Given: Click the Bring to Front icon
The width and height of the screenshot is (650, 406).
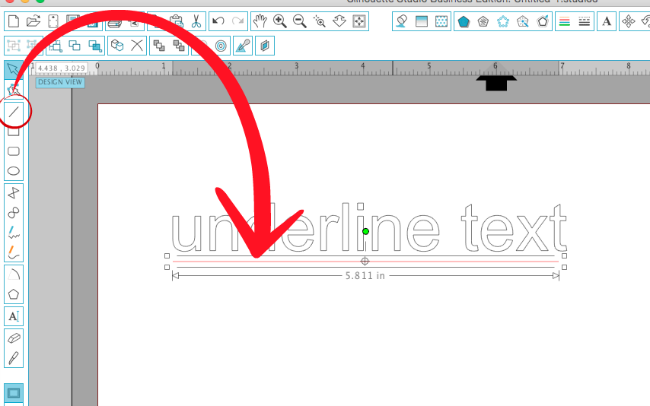Looking at the screenshot, I should coord(159,45).
